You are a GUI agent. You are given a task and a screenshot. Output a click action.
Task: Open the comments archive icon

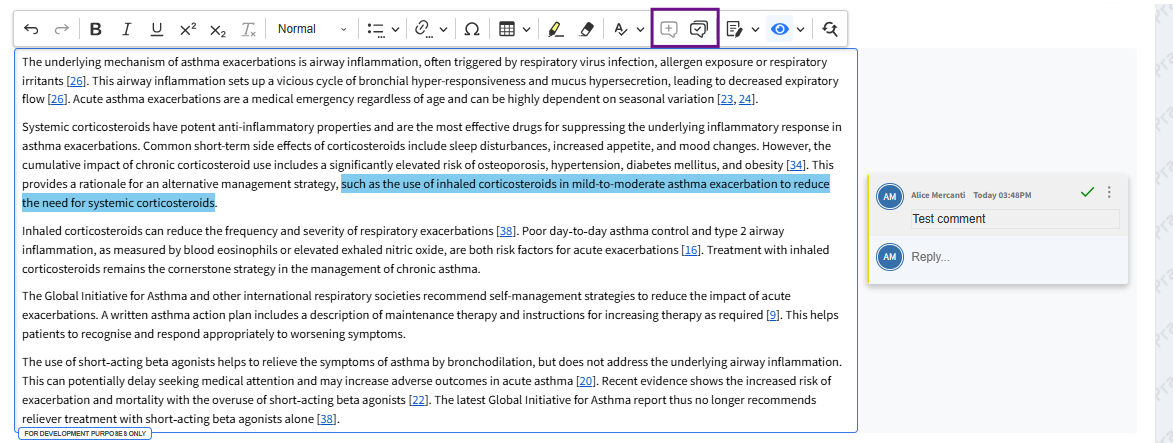tap(700, 29)
